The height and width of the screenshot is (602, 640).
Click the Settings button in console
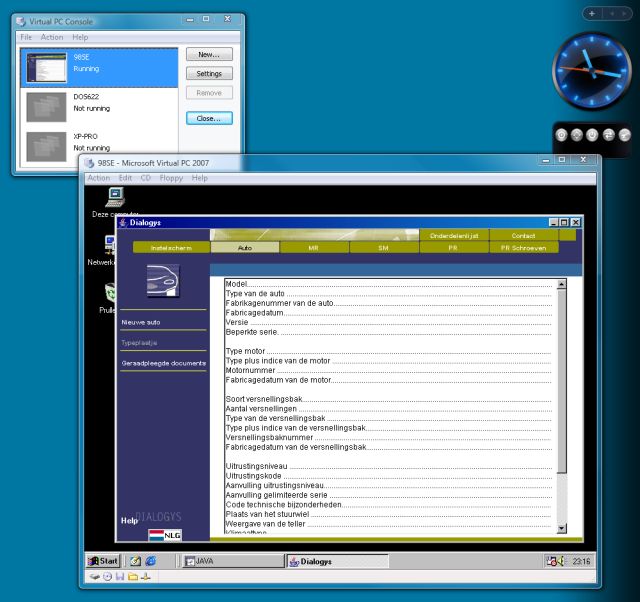209,73
